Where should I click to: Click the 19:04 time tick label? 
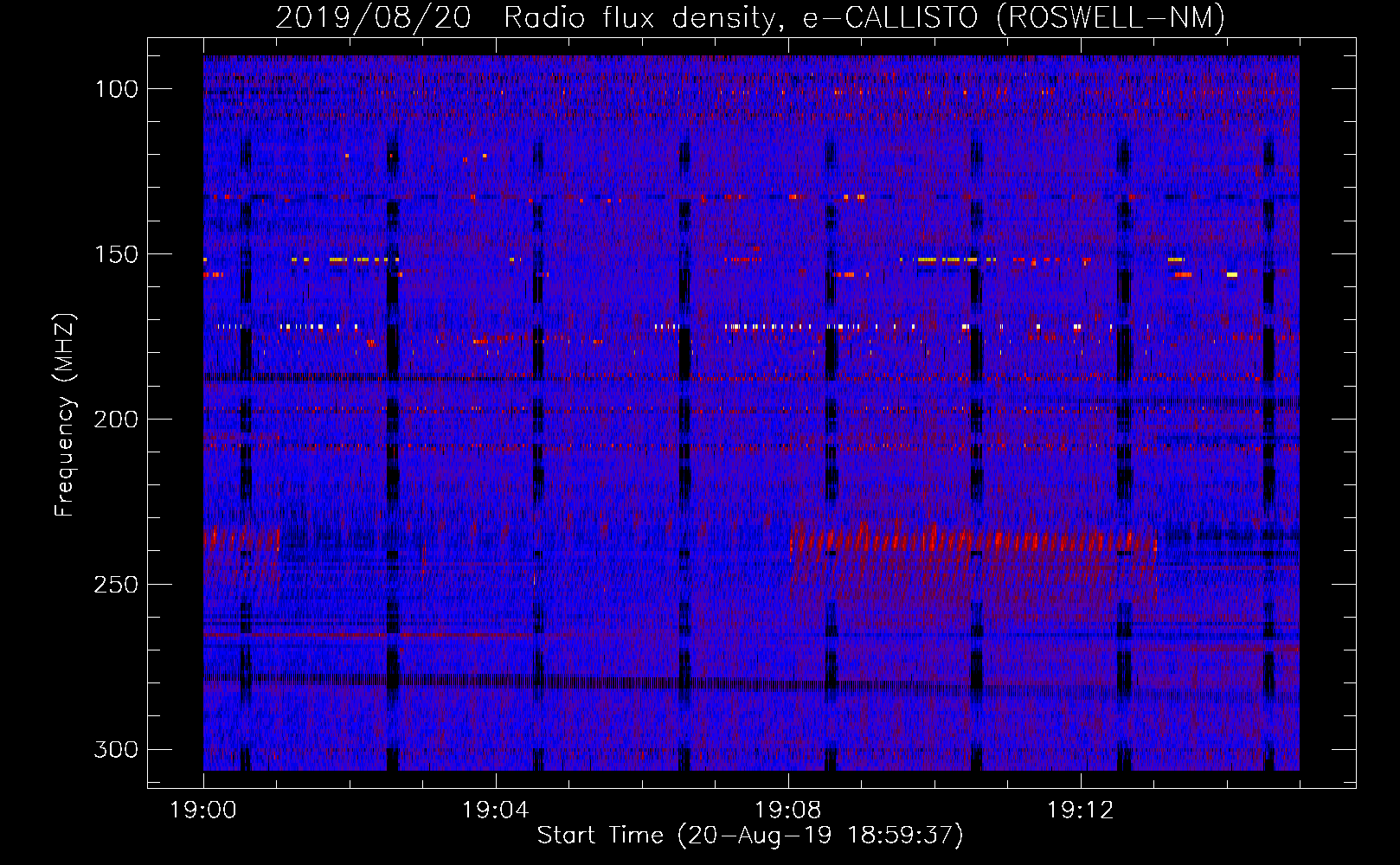(495, 811)
